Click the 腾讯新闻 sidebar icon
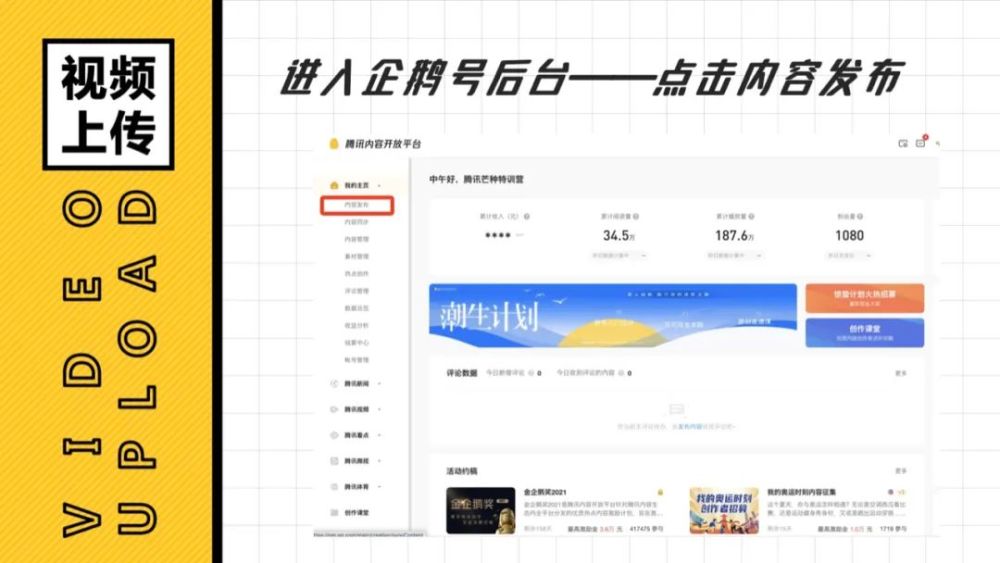1000x563 pixels. pyautogui.click(x=334, y=384)
